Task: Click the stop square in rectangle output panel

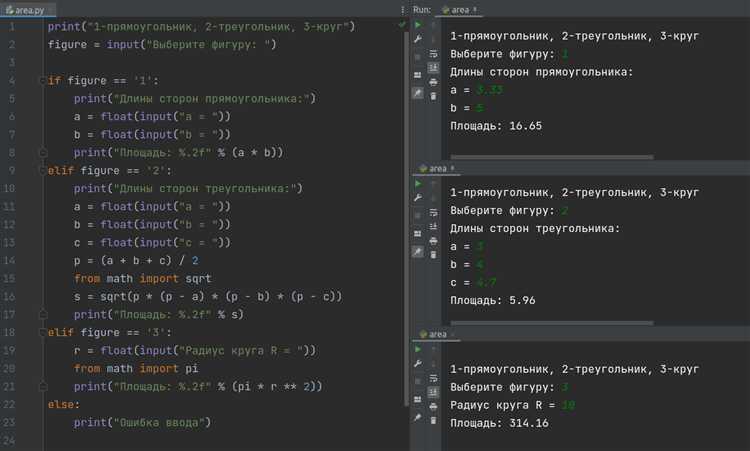Action: [418, 57]
